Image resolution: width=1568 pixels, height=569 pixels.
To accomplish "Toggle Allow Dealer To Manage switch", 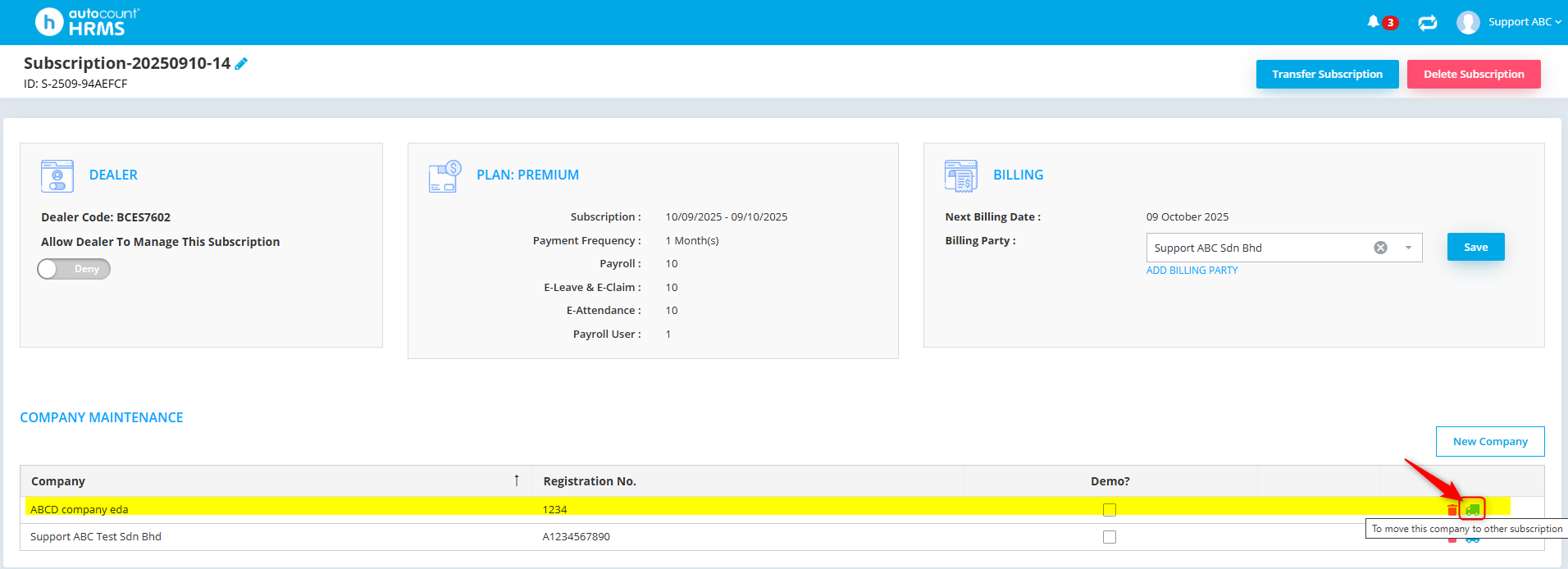I will tap(74, 269).
